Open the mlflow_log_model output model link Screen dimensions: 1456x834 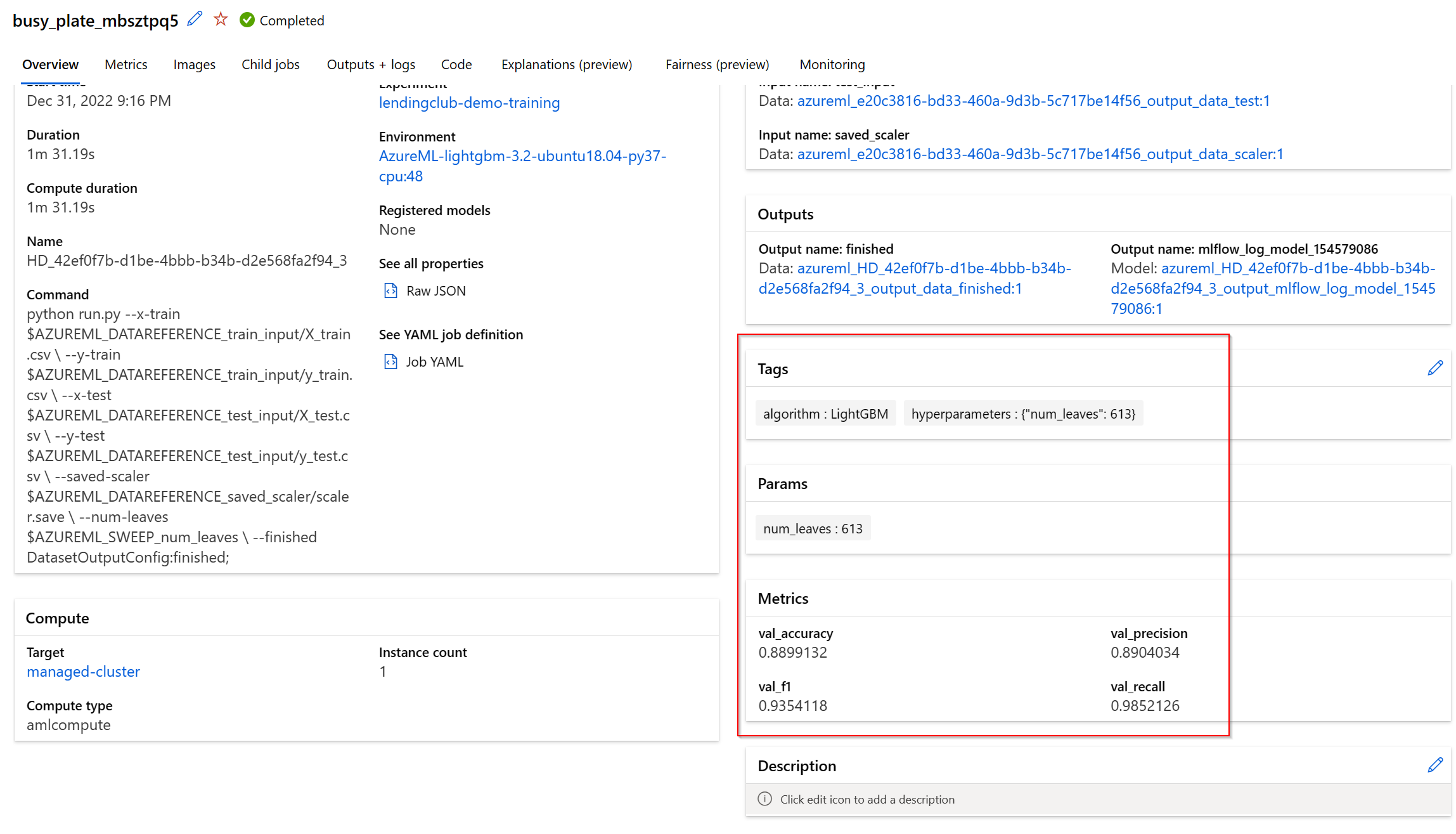[x=1272, y=289]
